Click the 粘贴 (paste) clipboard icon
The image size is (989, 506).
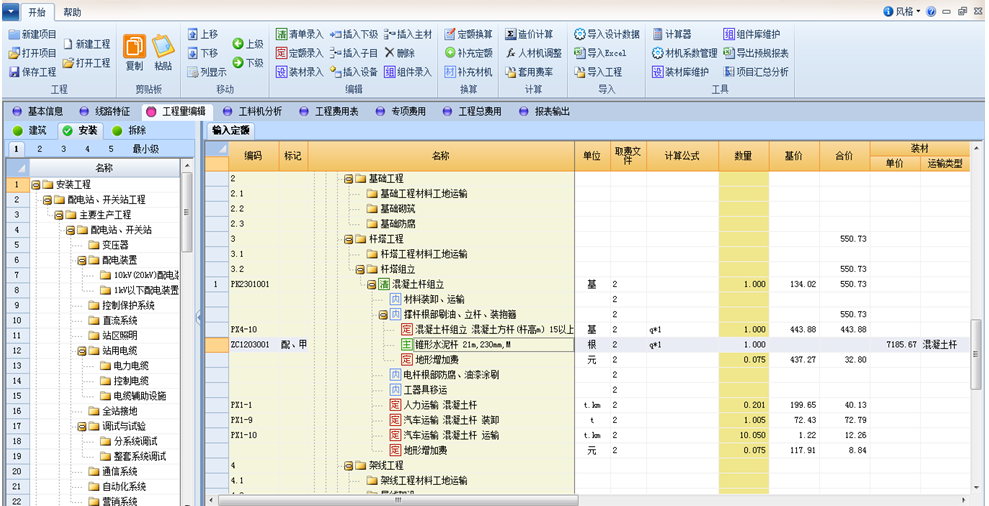[x=163, y=47]
